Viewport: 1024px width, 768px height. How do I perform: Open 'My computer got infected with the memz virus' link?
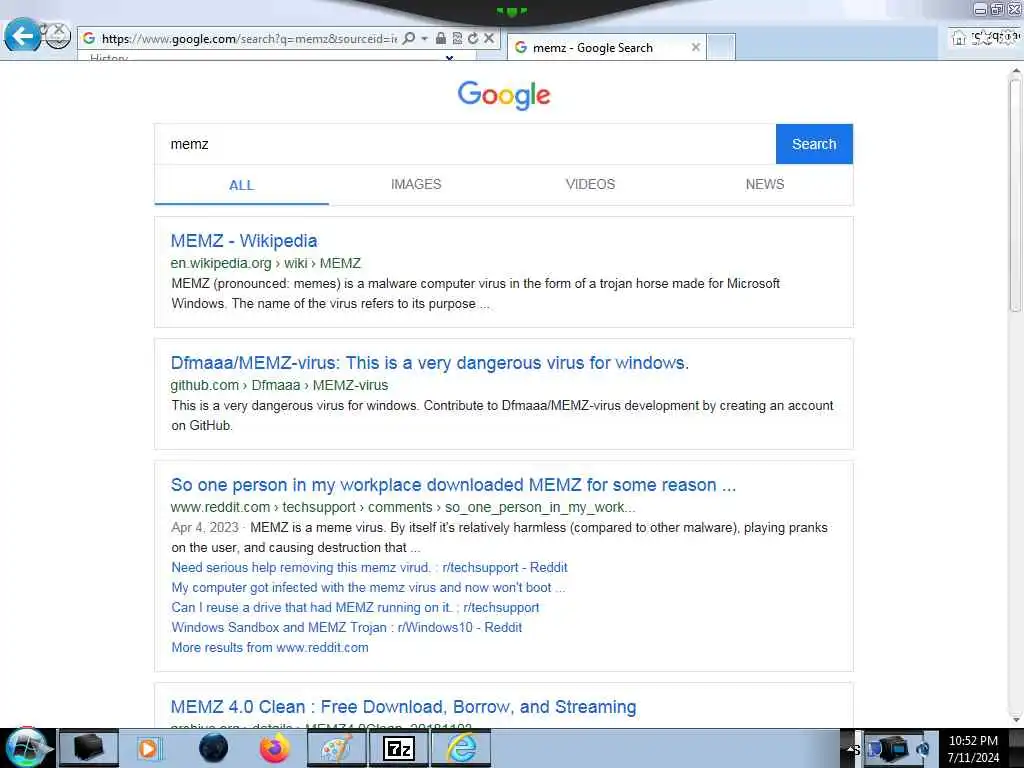pyautogui.click(x=368, y=588)
